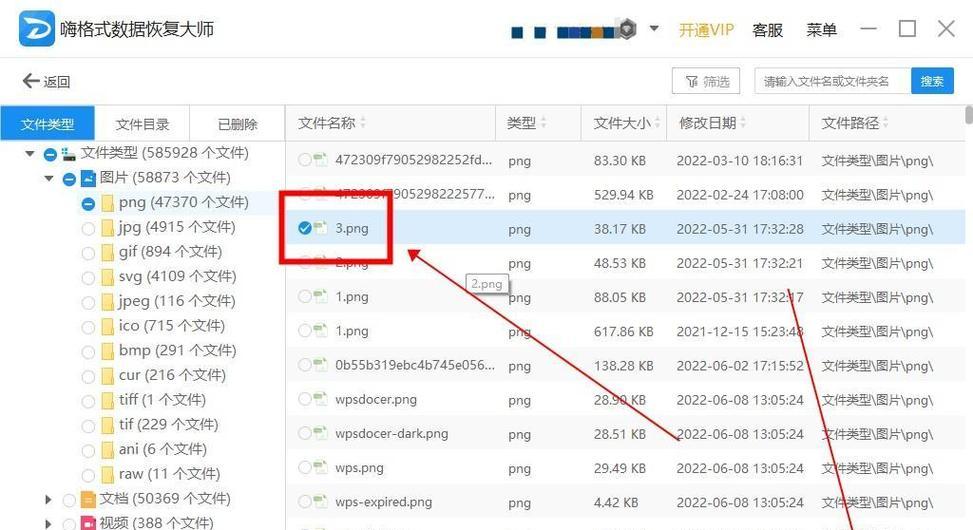The image size is (973, 530).
Task: Sort by 类型 column arrows
Action: (544, 123)
